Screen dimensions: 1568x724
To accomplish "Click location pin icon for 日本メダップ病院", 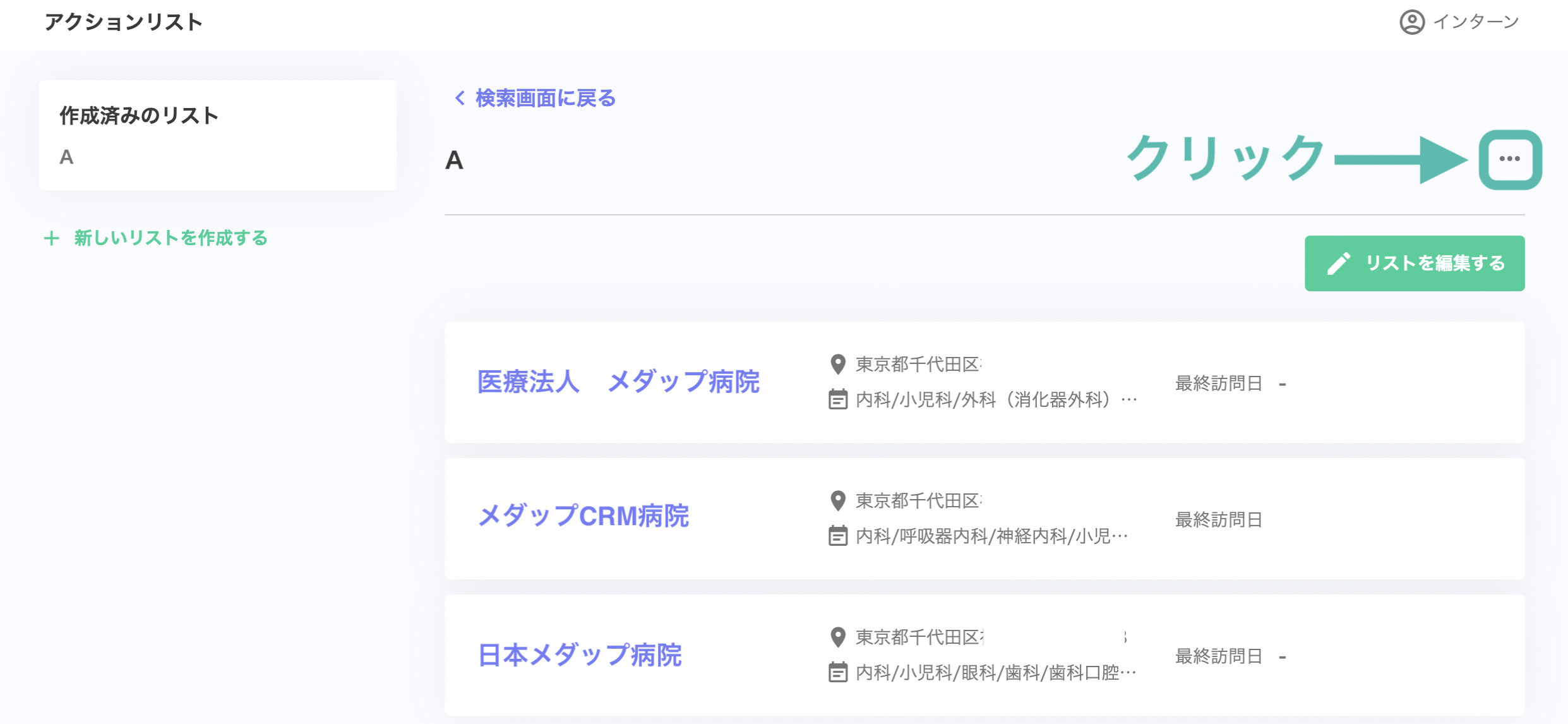I will tap(837, 637).
